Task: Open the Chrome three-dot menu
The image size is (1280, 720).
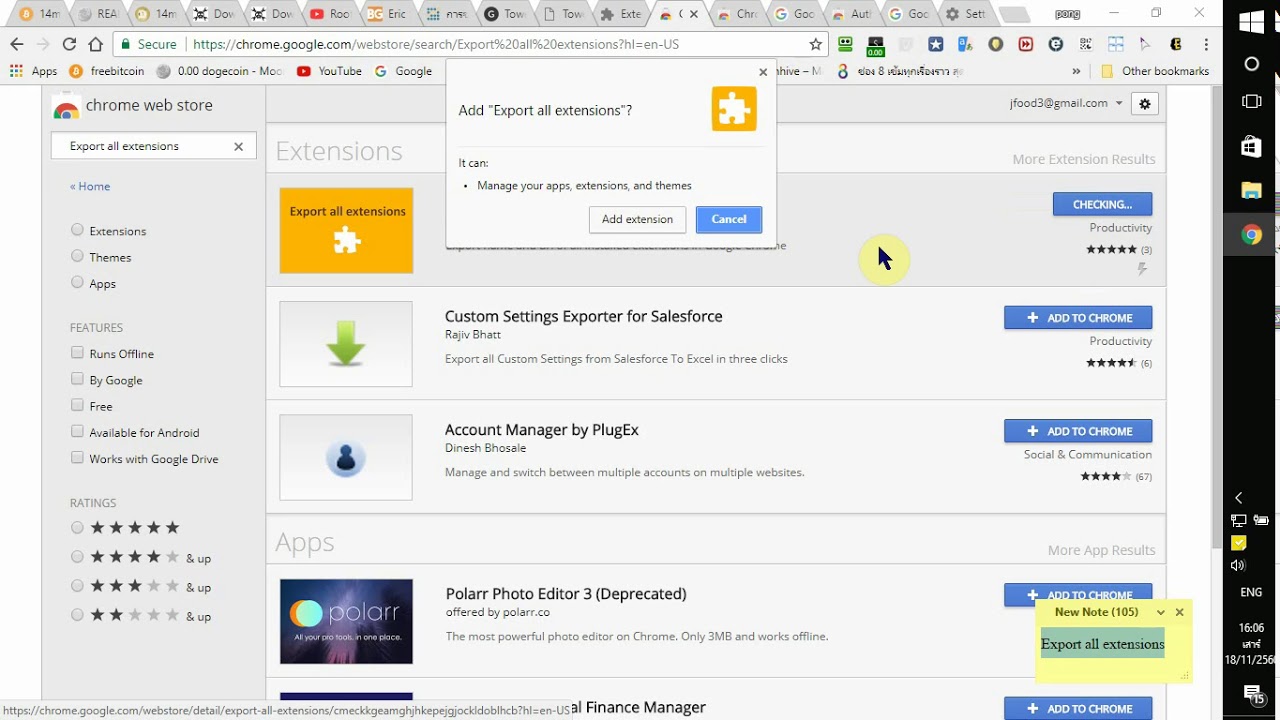Action: (x=1207, y=44)
